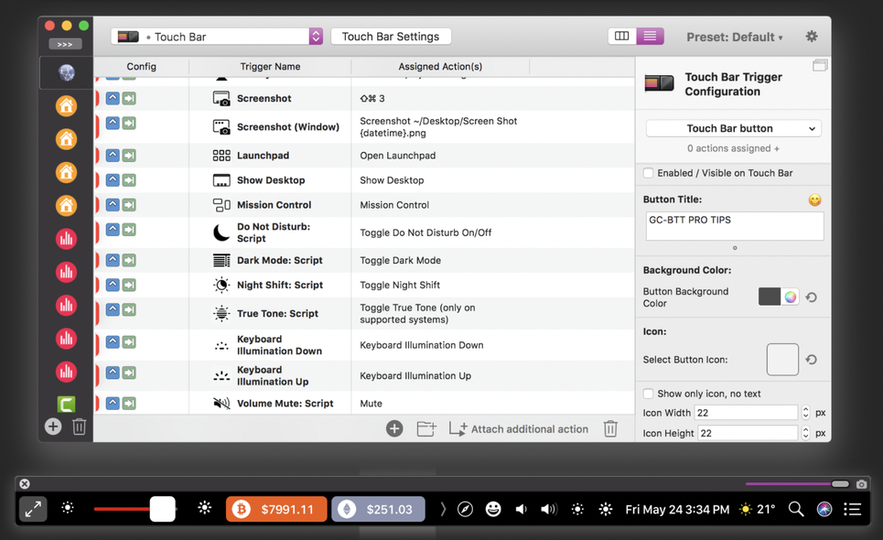The width and height of the screenshot is (883, 540).
Task: Expand sidebar with >>> button
Action: (x=65, y=44)
